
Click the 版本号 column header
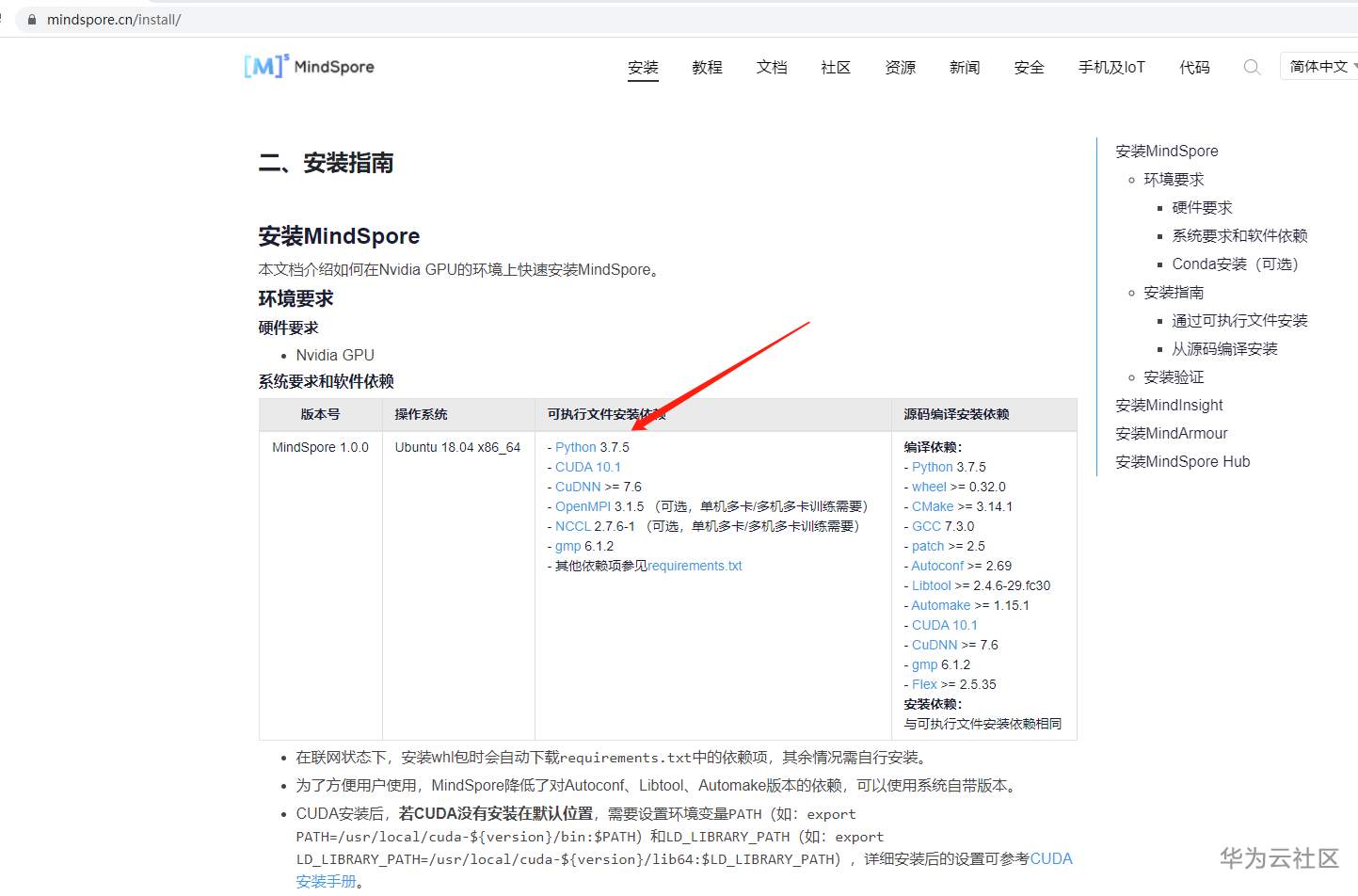click(320, 414)
